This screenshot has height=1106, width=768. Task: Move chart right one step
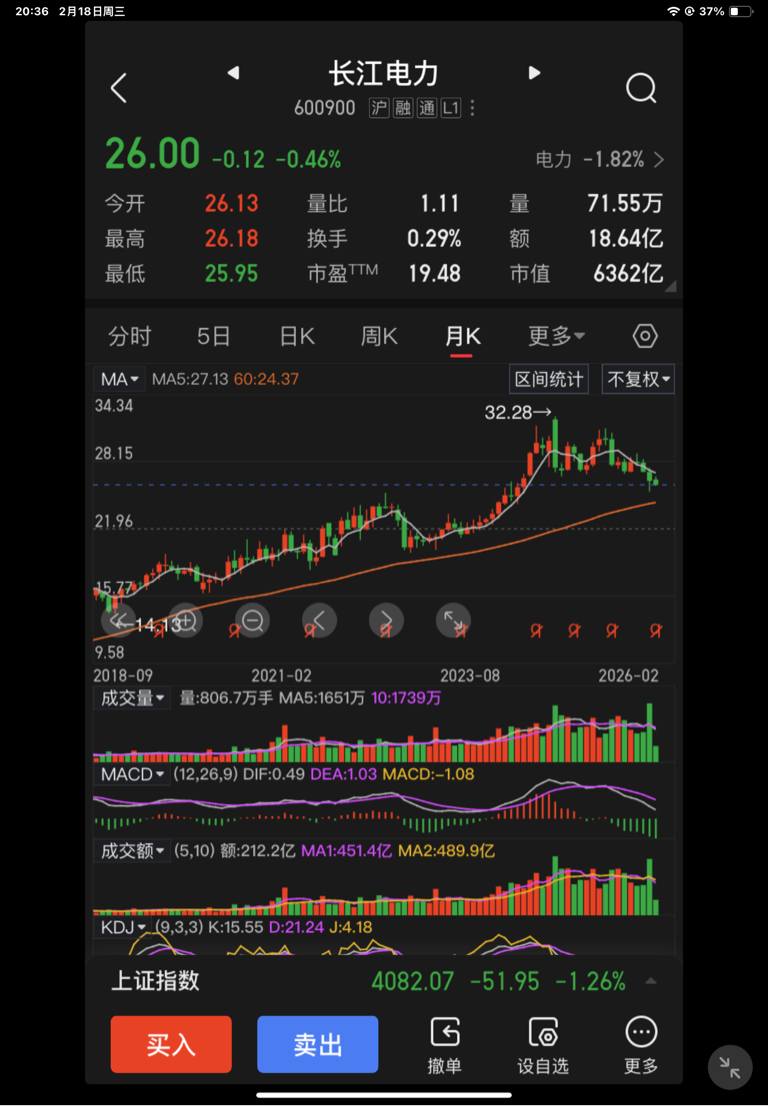click(386, 621)
